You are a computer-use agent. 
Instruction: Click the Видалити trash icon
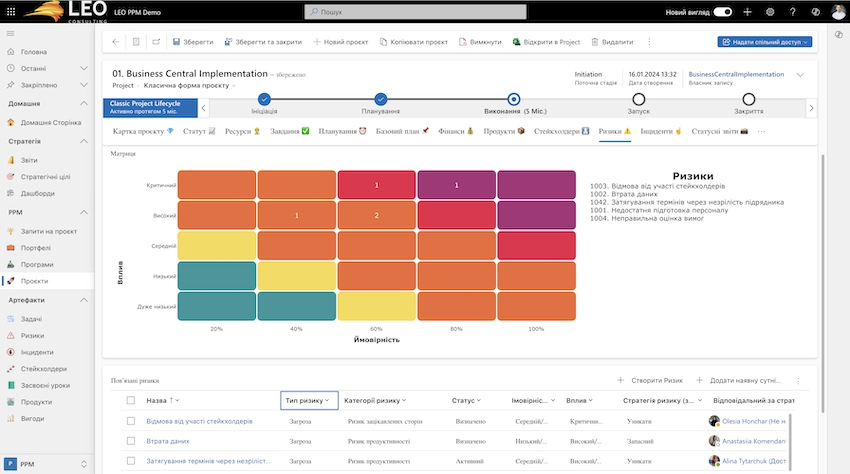point(596,42)
